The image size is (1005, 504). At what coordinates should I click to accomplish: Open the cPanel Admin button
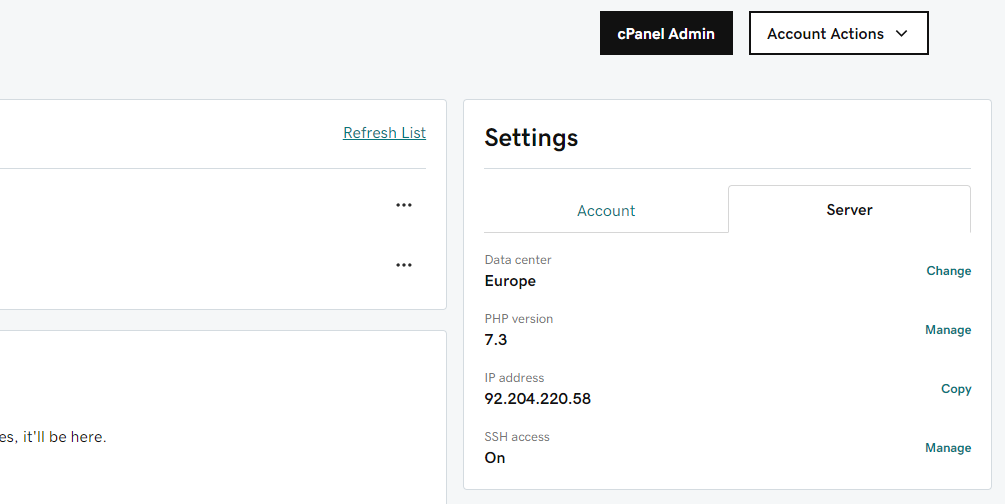[x=666, y=33]
